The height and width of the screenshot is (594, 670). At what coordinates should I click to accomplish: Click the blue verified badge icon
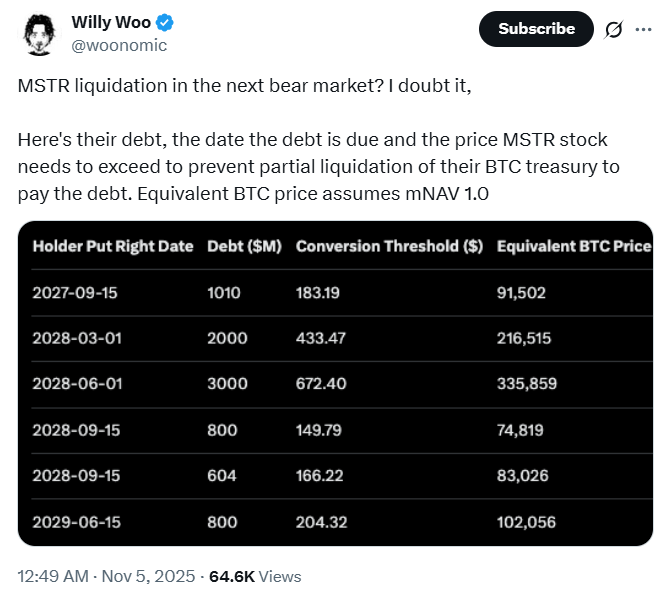[164, 23]
